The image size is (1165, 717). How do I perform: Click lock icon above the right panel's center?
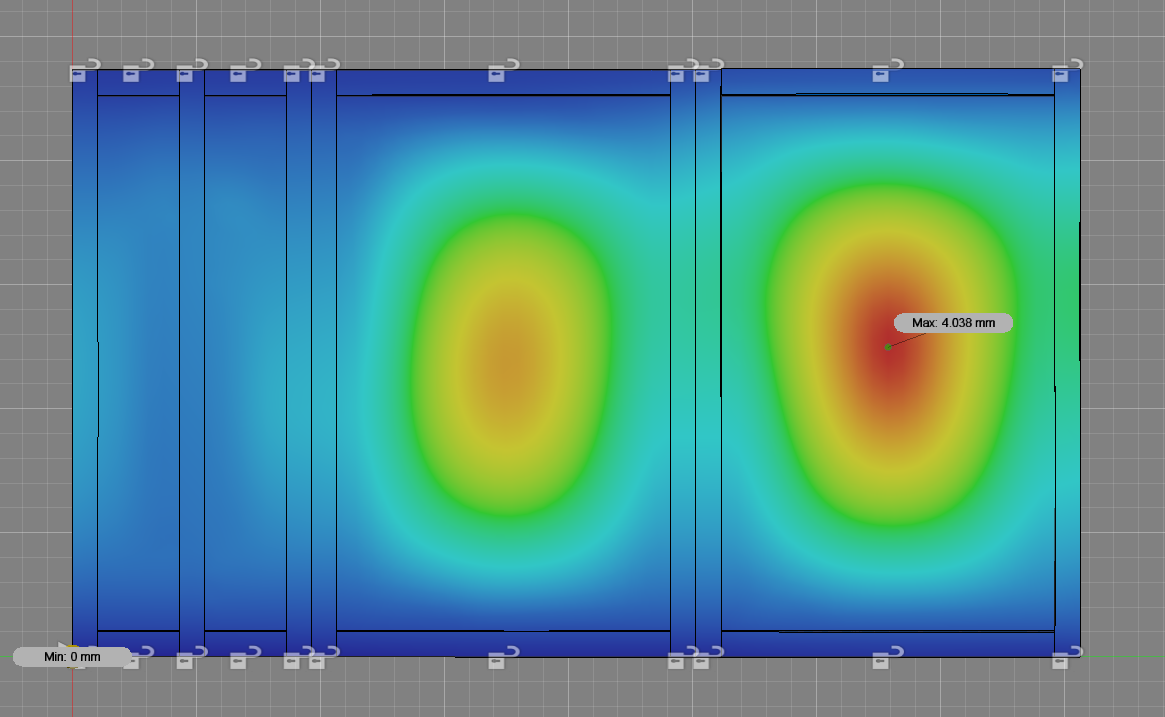[881, 72]
